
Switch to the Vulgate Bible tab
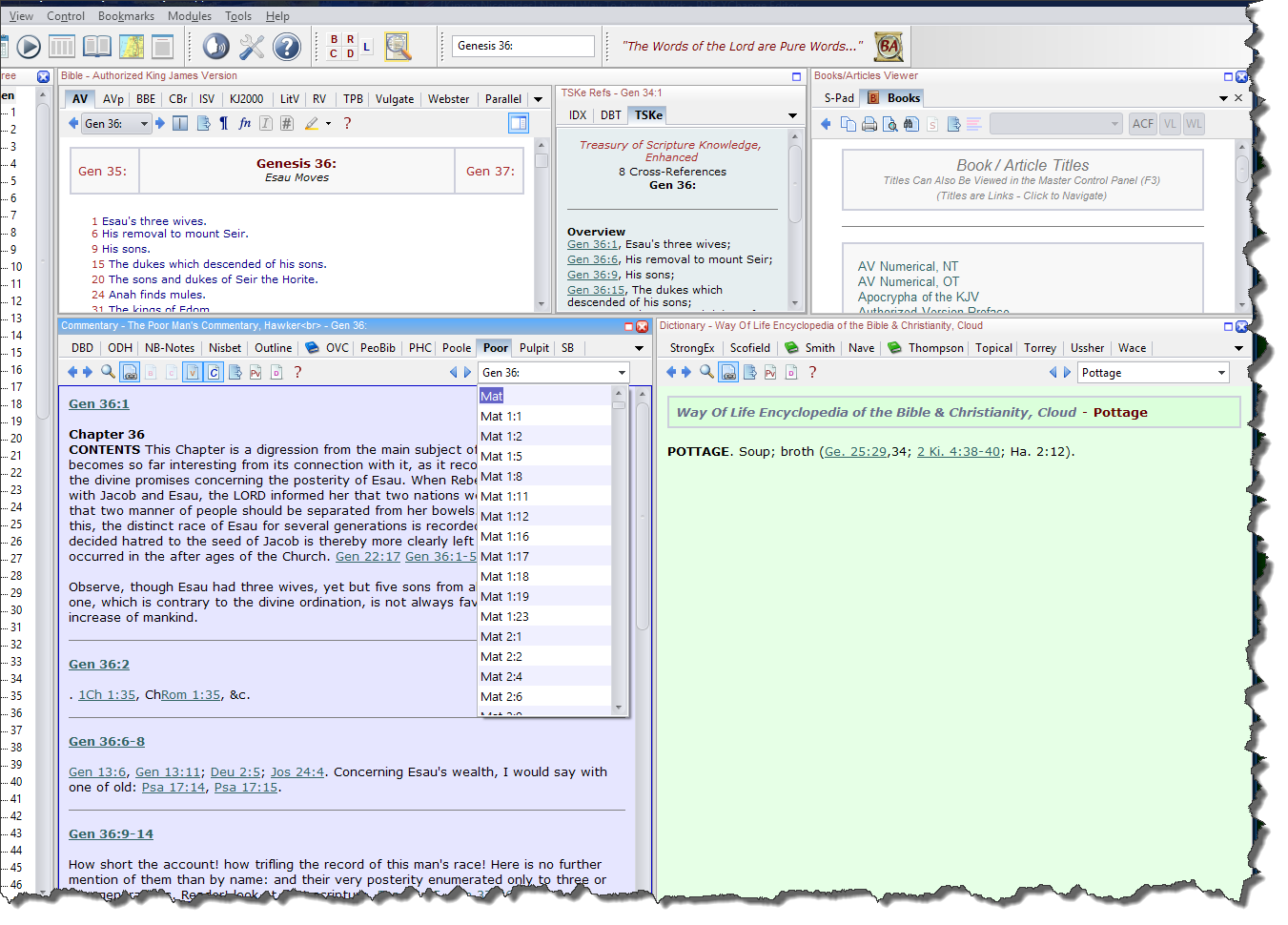[395, 99]
